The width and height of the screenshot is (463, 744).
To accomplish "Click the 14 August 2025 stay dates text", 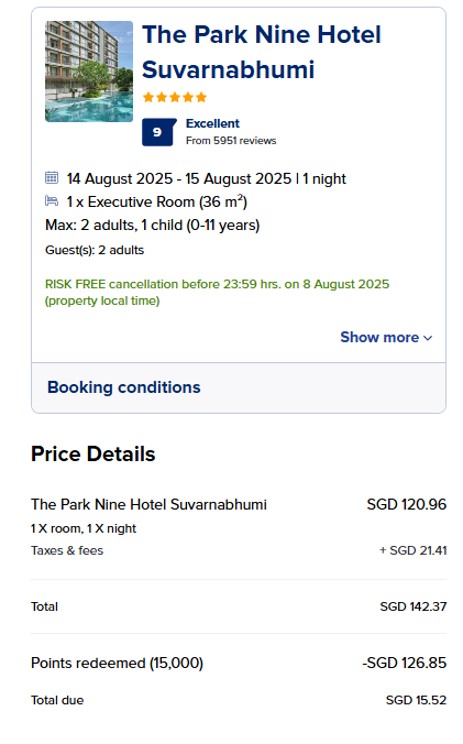I will 206,178.
